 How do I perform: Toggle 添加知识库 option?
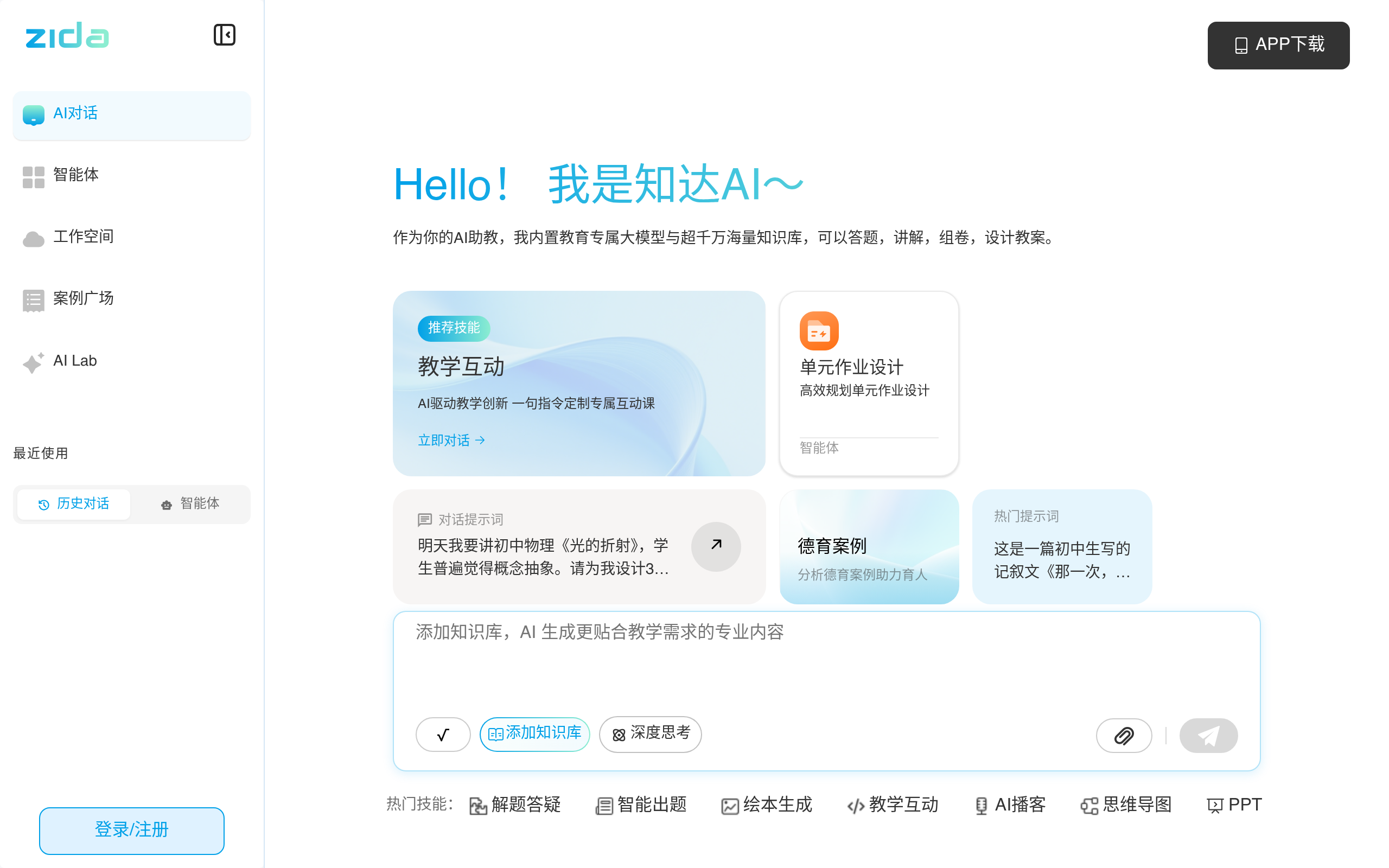coord(534,734)
